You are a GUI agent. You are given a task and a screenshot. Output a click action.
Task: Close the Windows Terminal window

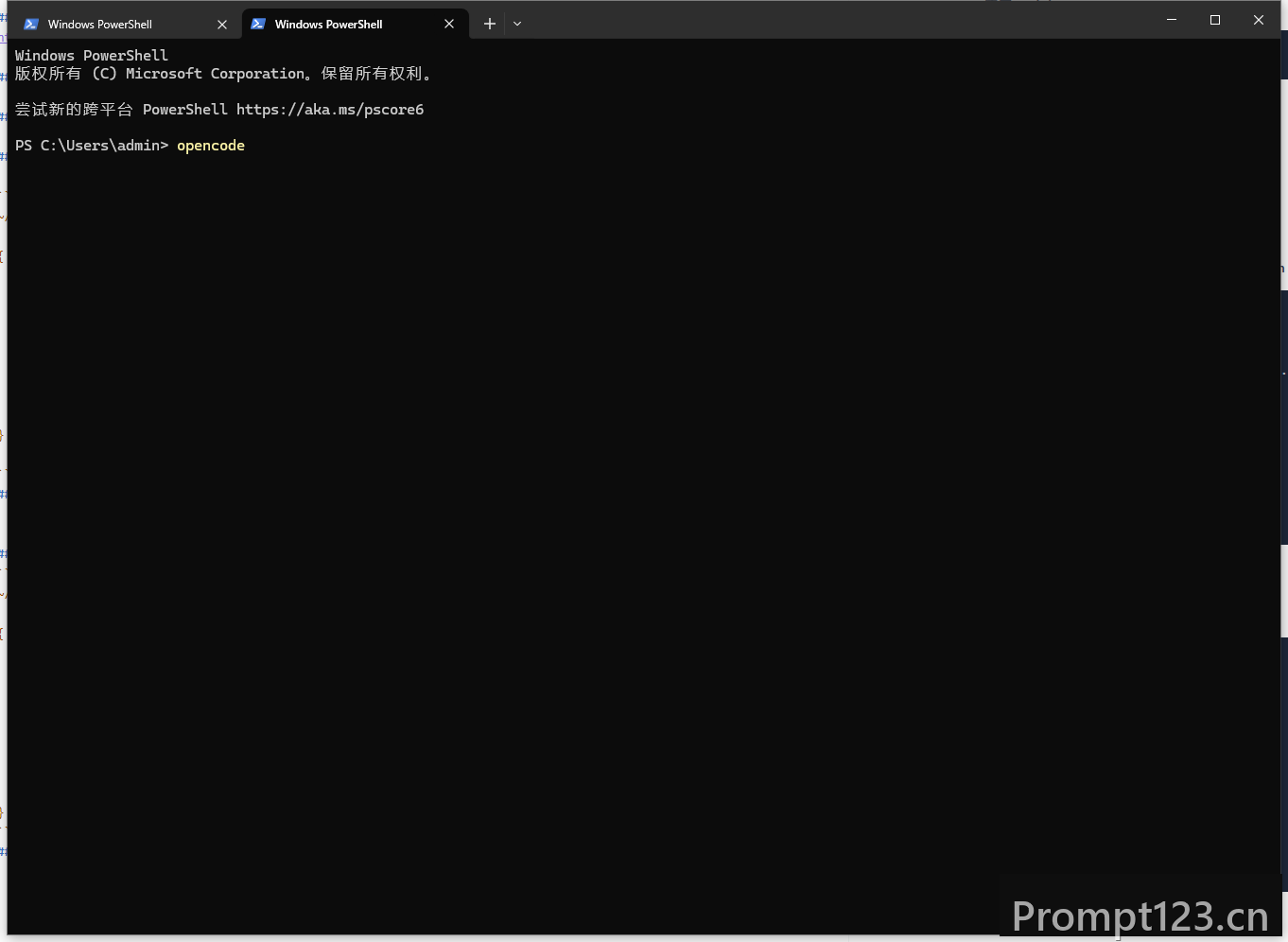coord(1259,20)
